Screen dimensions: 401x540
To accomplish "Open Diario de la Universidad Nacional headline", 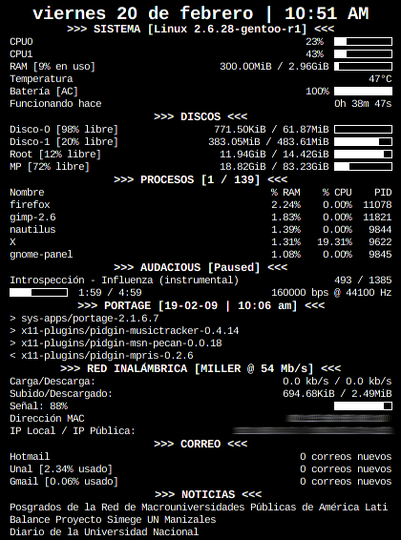I will point(104,532).
